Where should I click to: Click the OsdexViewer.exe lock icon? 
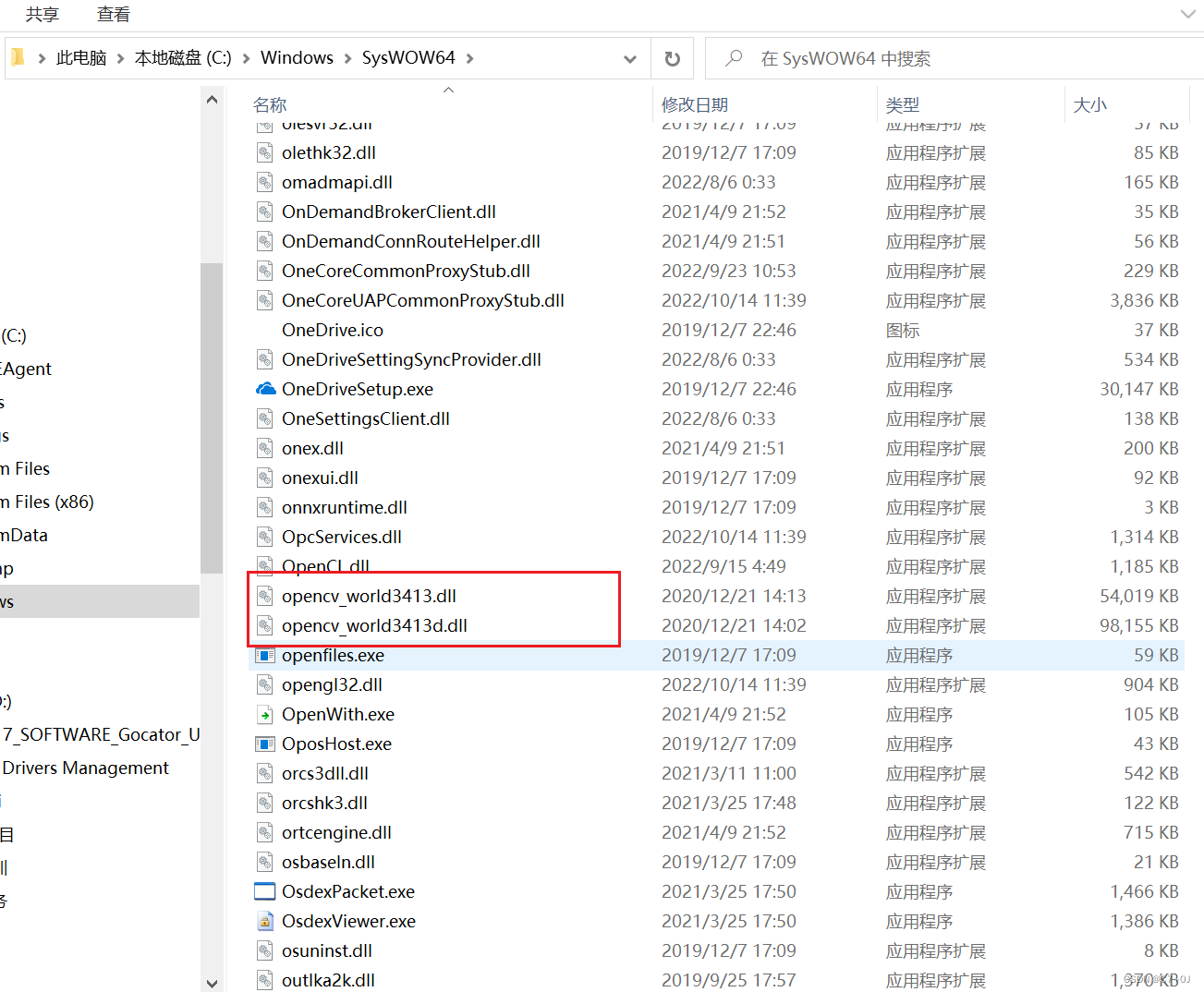pyautogui.click(x=265, y=921)
